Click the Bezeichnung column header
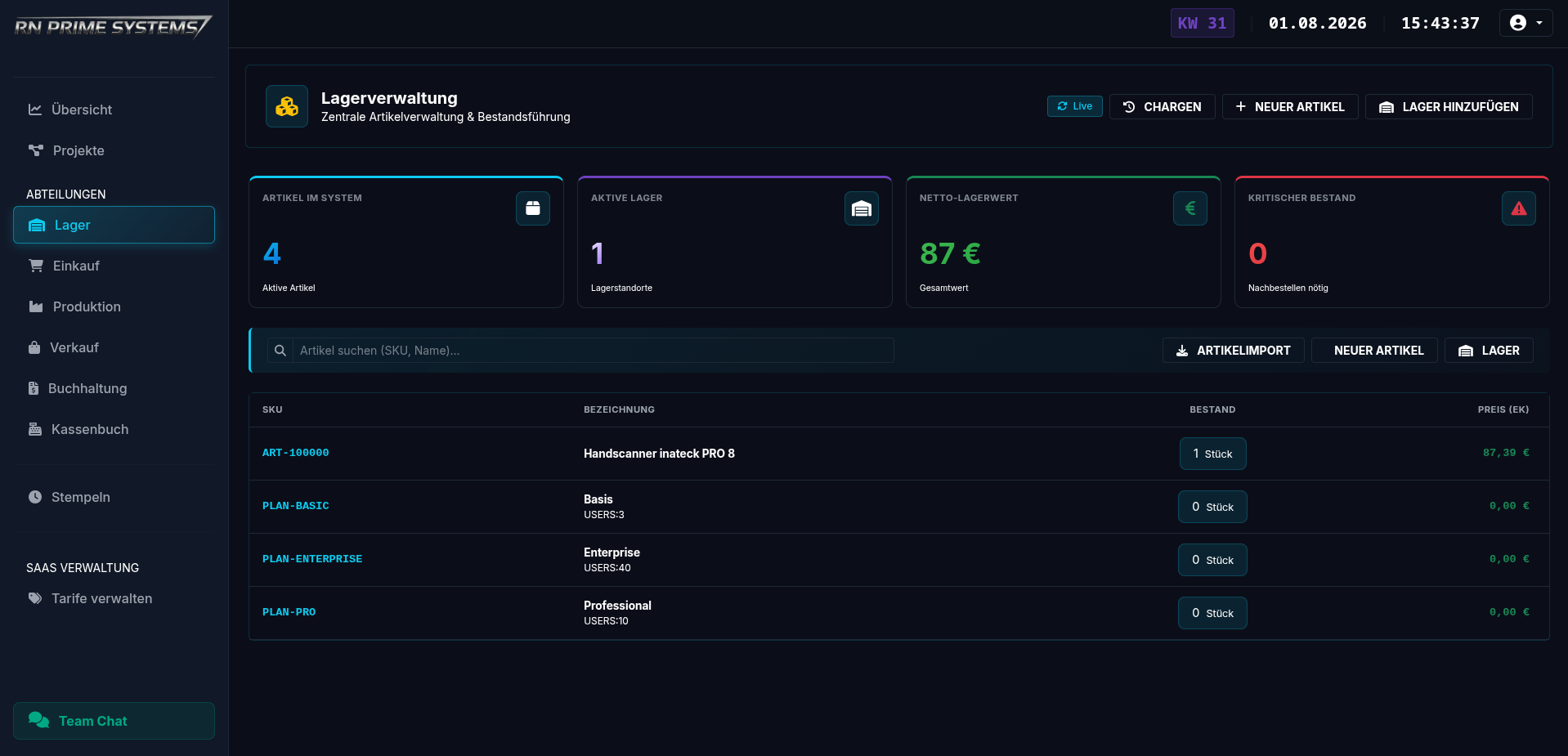 point(619,409)
